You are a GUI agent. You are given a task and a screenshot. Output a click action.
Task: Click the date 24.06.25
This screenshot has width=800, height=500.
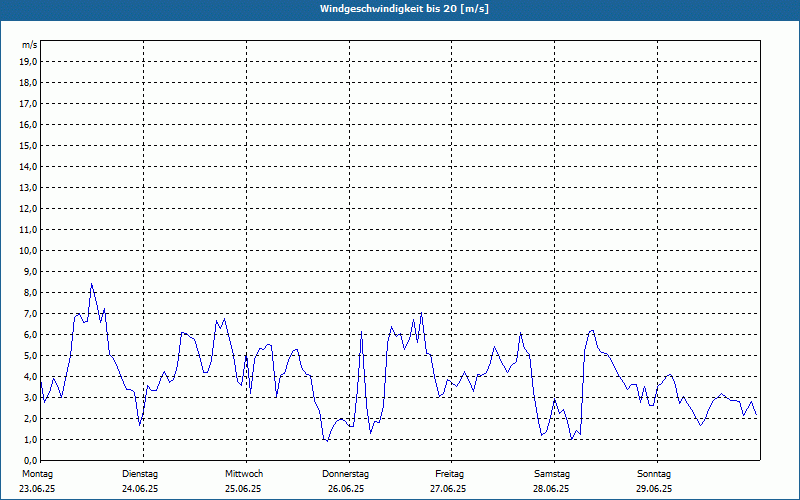[140, 489]
